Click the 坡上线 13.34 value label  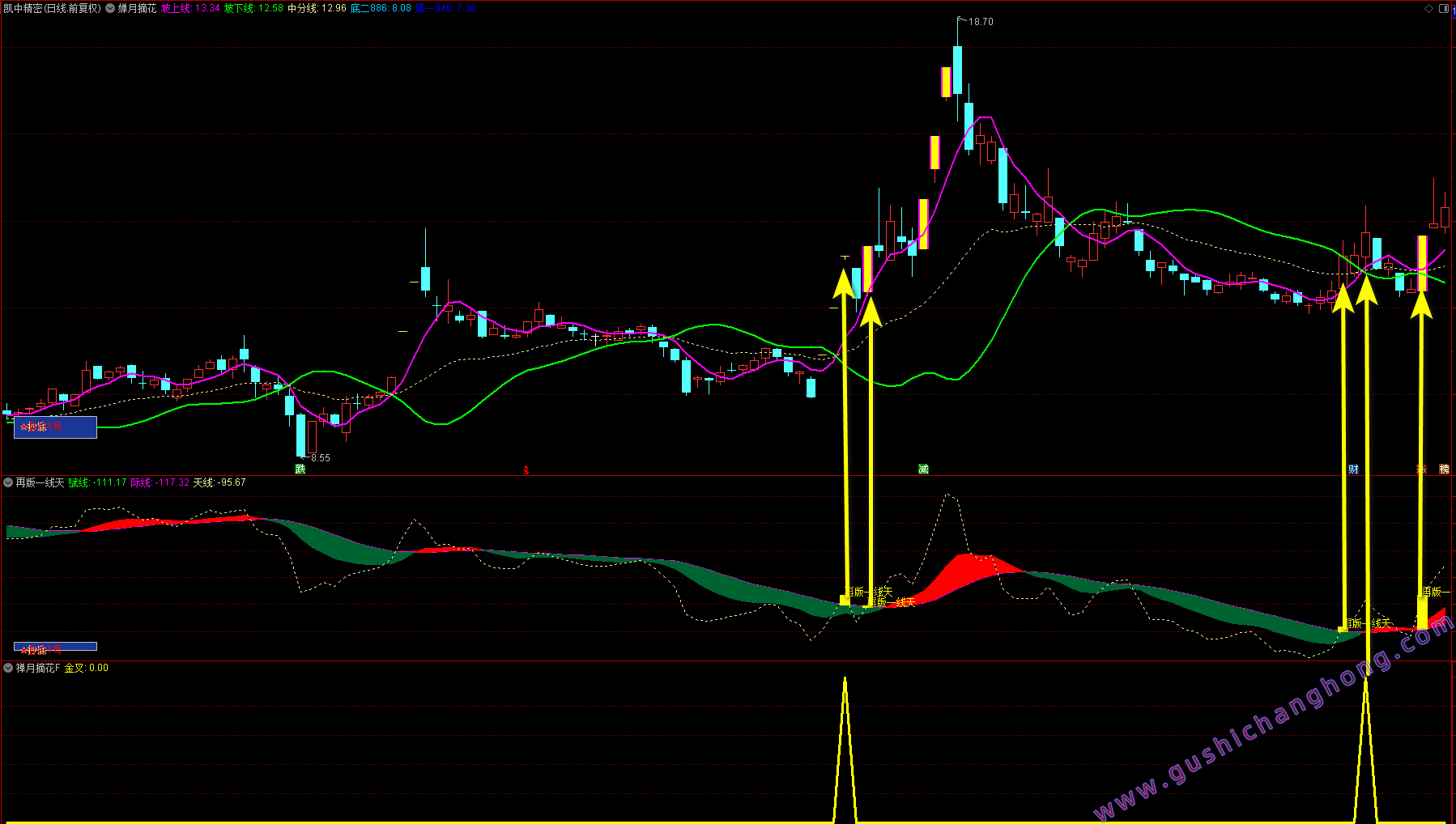point(190,8)
